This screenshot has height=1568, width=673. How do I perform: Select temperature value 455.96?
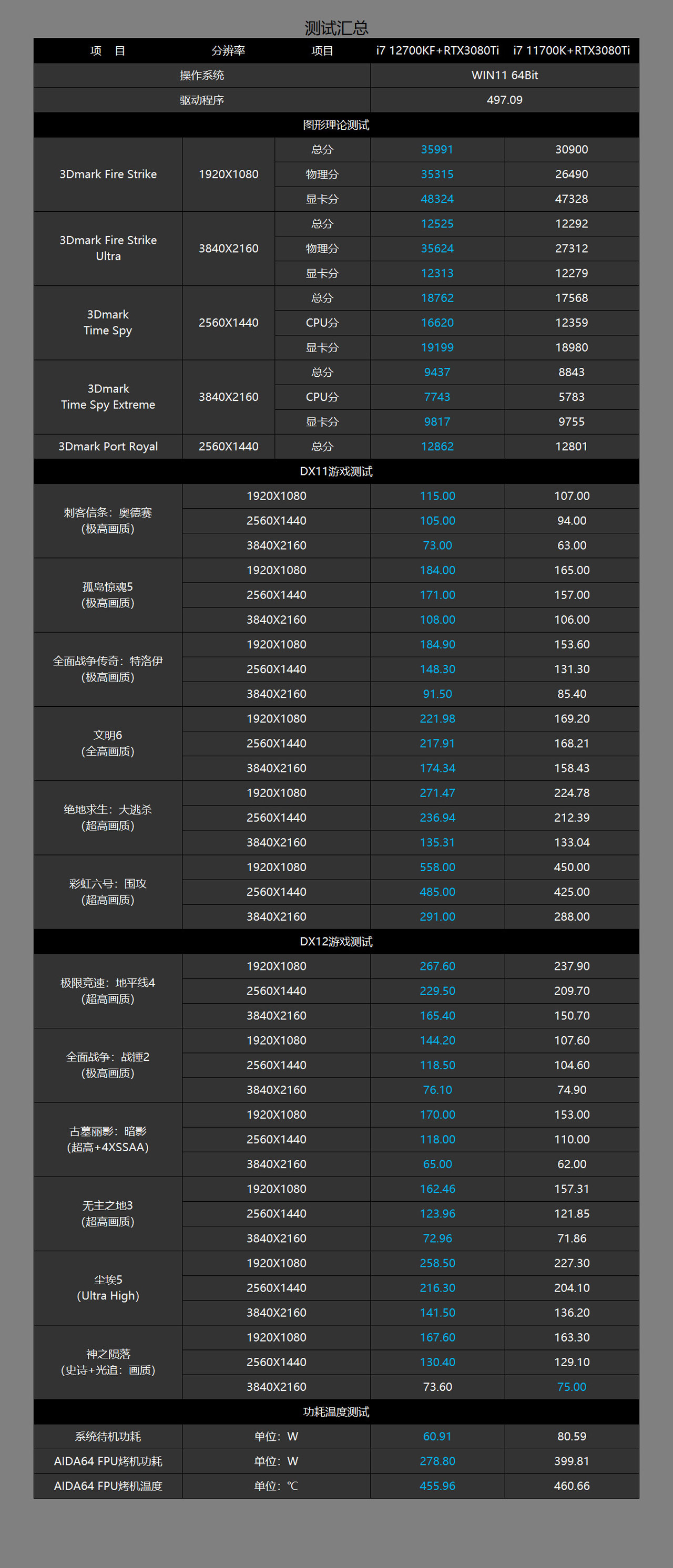pos(437,1487)
